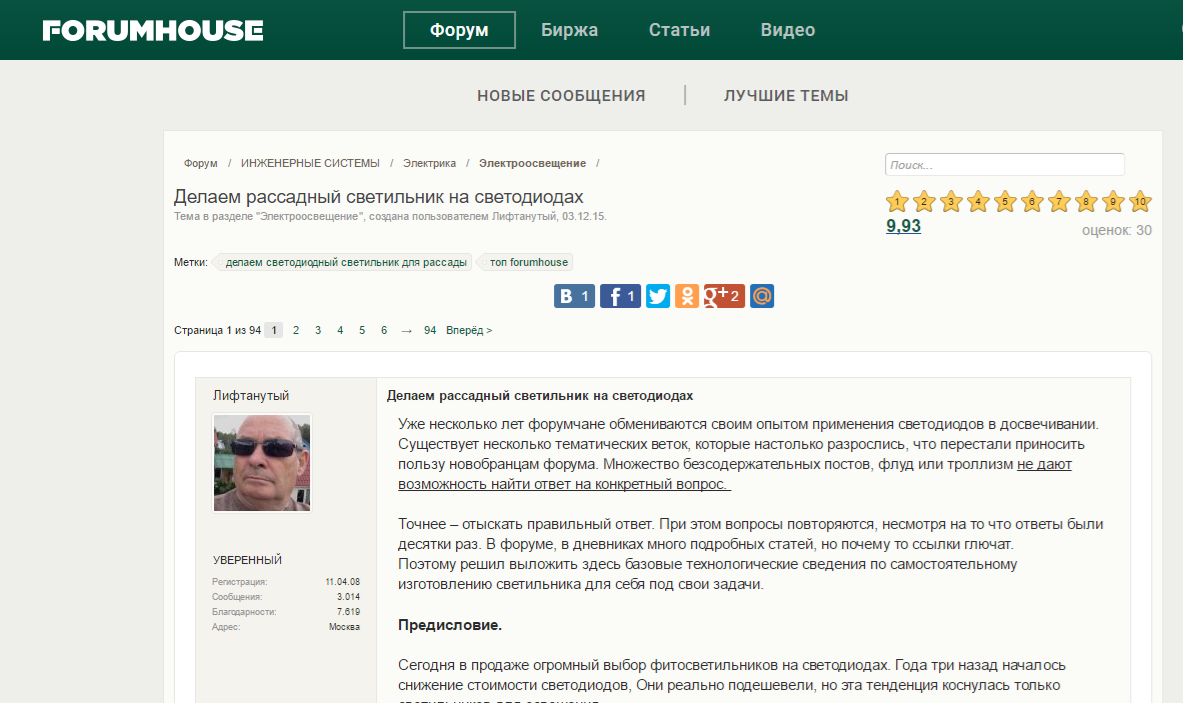Open the Форум tab

[x=459, y=30]
